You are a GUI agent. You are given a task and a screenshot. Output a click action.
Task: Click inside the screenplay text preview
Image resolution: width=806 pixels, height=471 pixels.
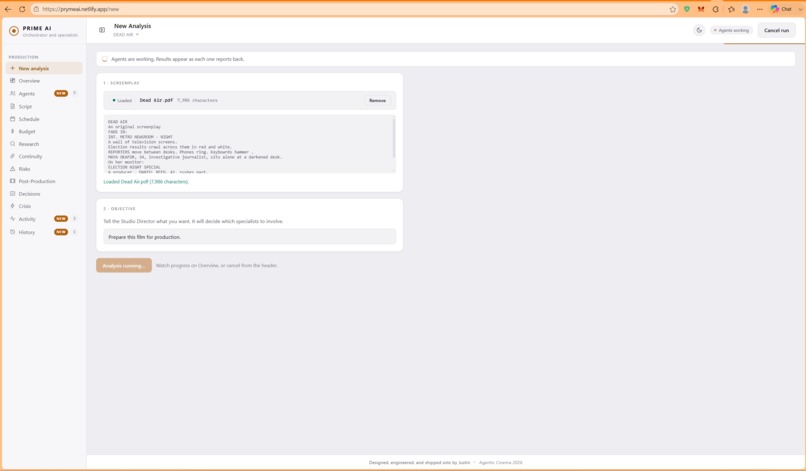(249, 144)
